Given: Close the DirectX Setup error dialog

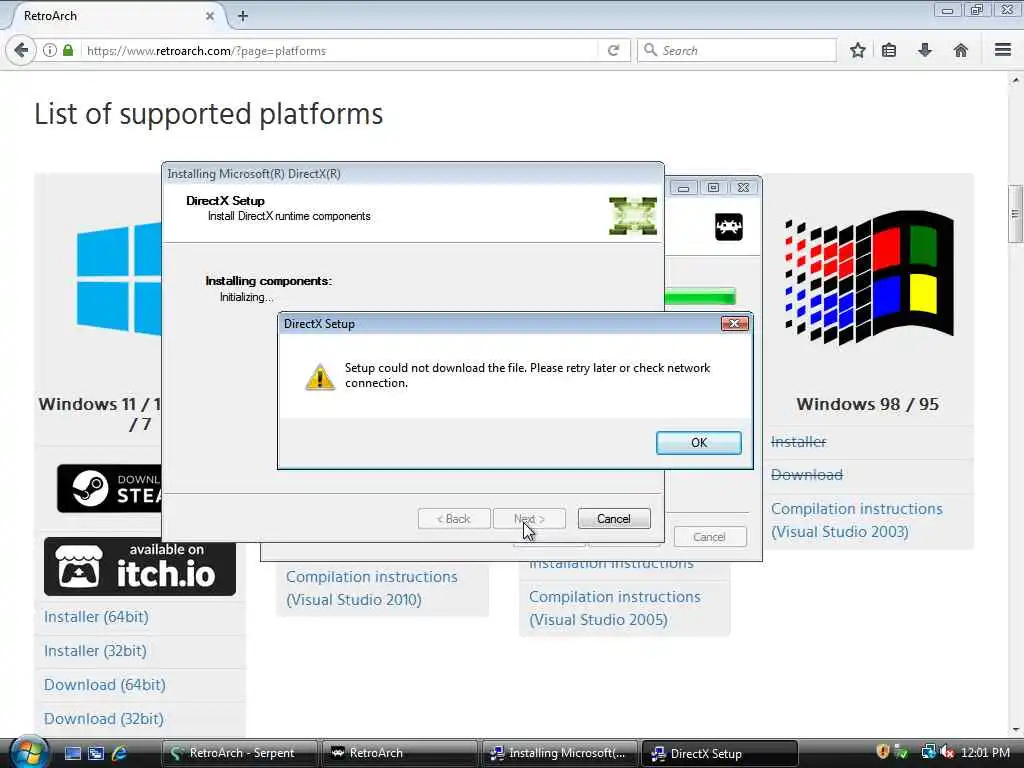Looking at the screenshot, I should (734, 323).
